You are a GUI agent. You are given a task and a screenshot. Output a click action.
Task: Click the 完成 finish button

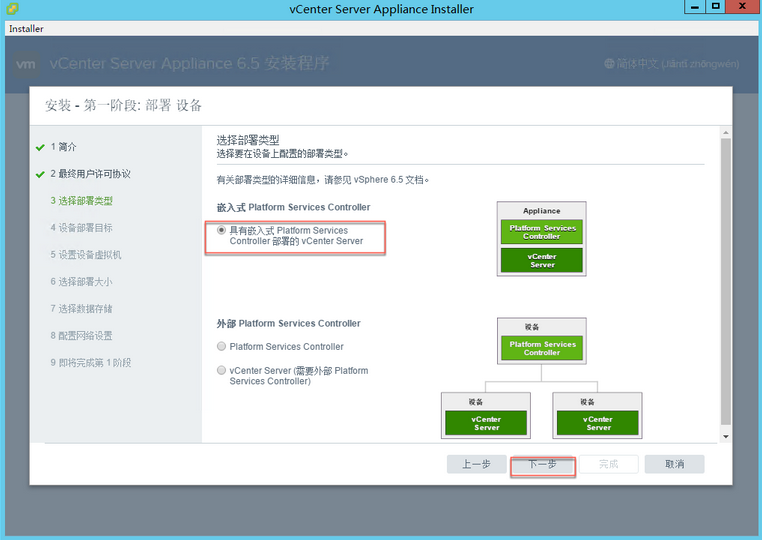pos(608,464)
